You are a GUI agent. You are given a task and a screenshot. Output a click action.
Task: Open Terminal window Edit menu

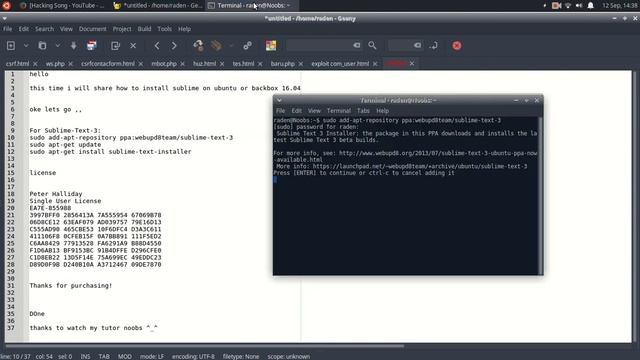pos(296,111)
